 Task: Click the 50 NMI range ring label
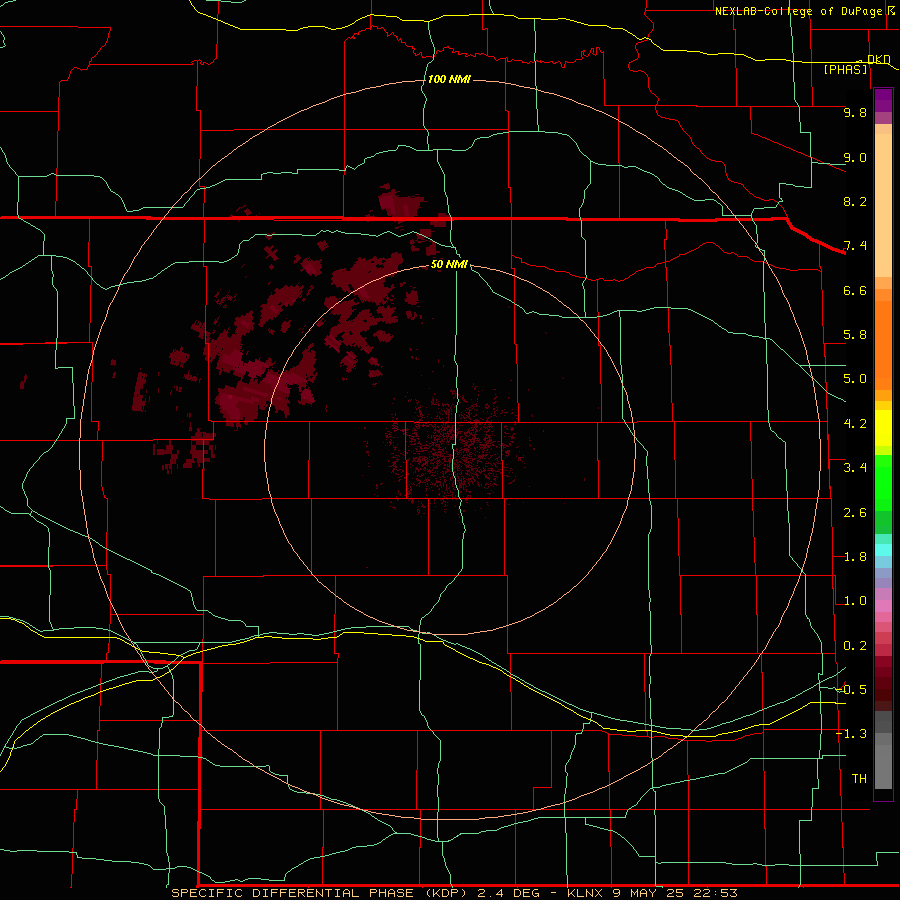[449, 264]
